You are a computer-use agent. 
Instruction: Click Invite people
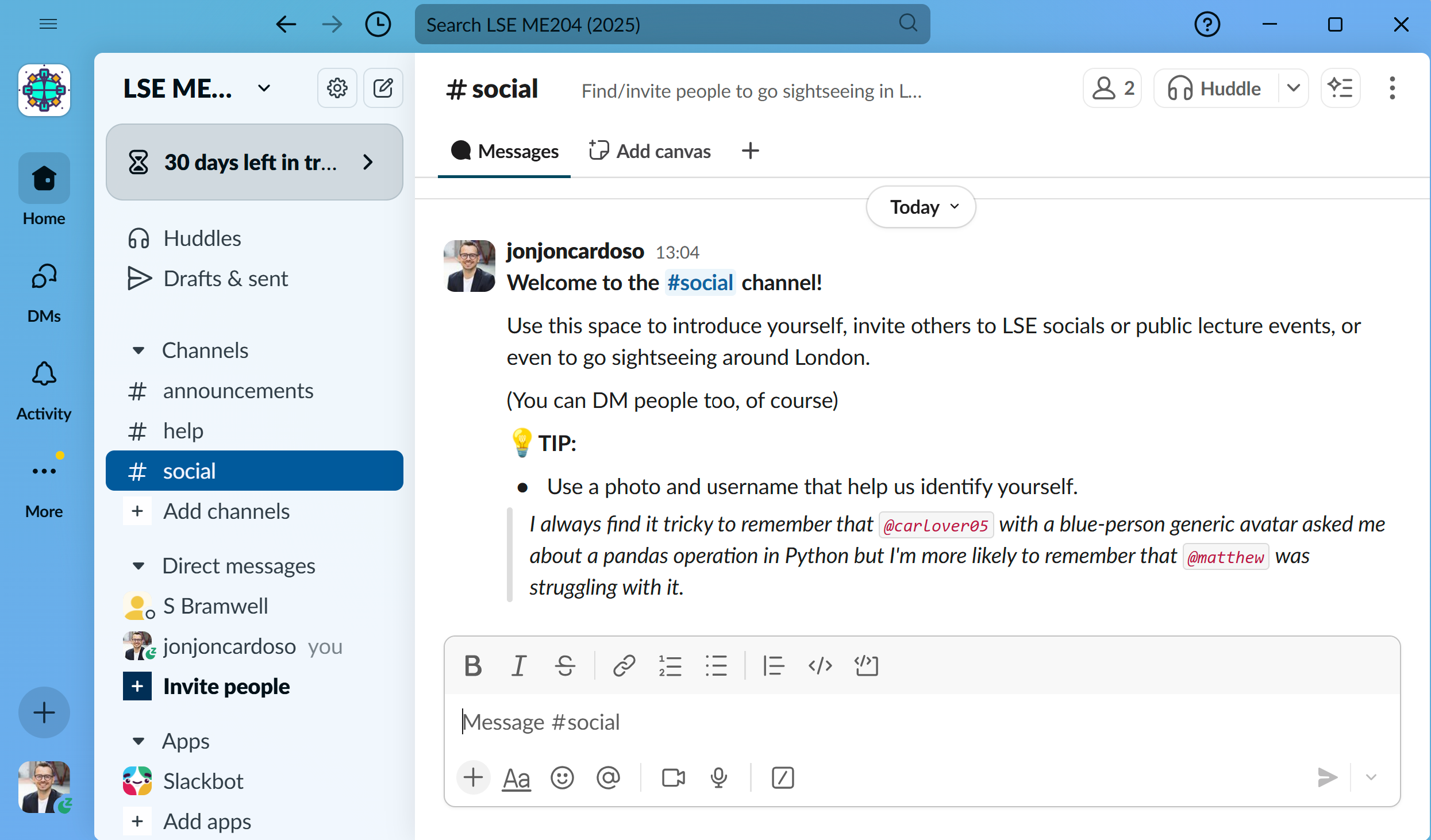coord(255,687)
